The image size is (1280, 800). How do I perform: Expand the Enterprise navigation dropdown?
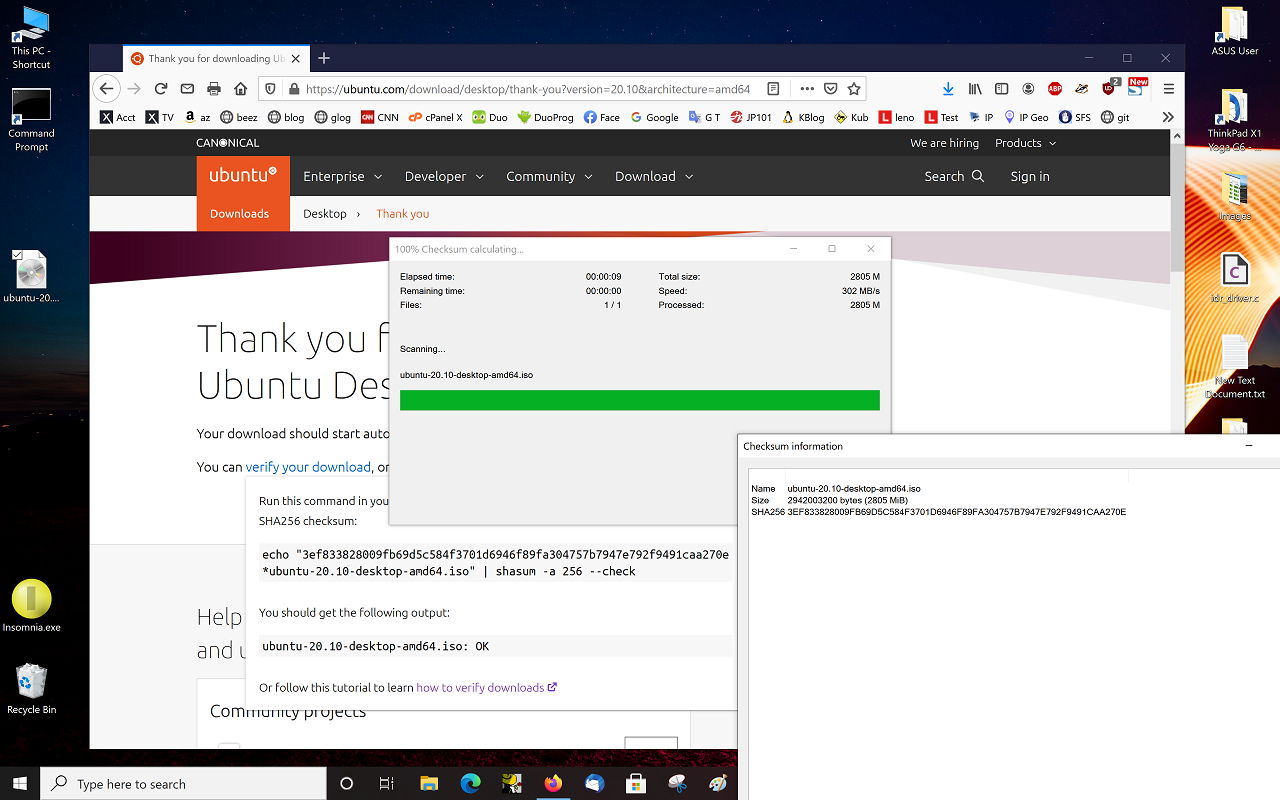[x=343, y=176]
